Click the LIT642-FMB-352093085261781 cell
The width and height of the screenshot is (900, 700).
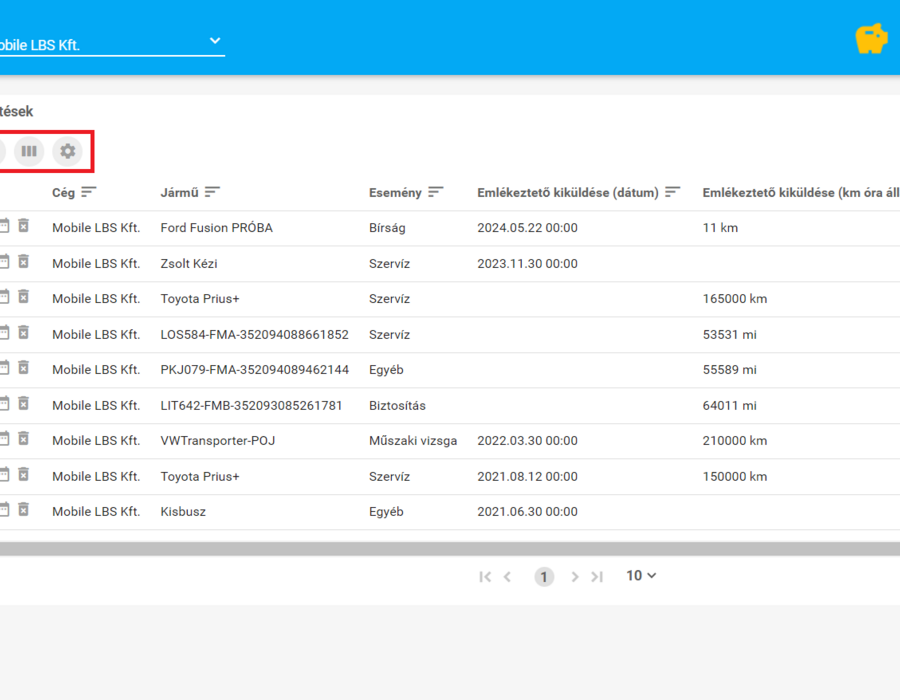point(251,406)
